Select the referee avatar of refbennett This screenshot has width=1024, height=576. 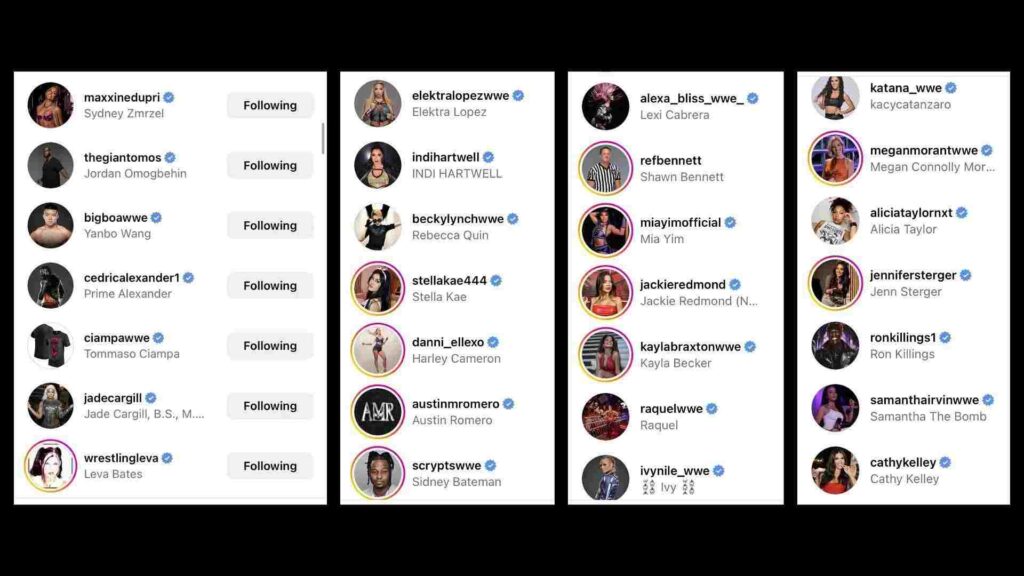pos(605,168)
